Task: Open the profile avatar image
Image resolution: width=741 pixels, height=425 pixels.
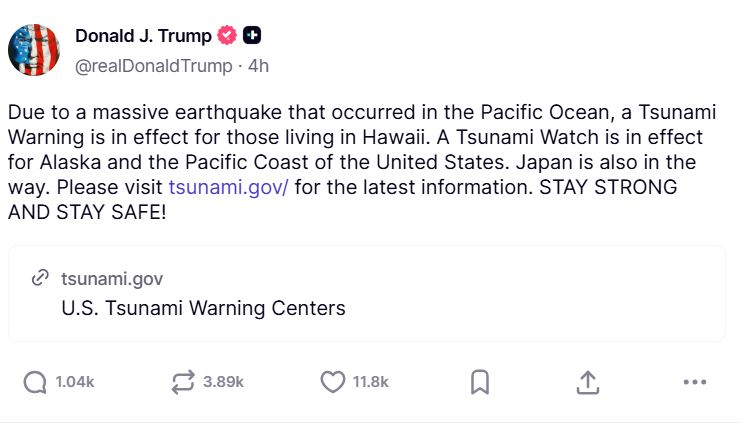Action: pos(34,50)
